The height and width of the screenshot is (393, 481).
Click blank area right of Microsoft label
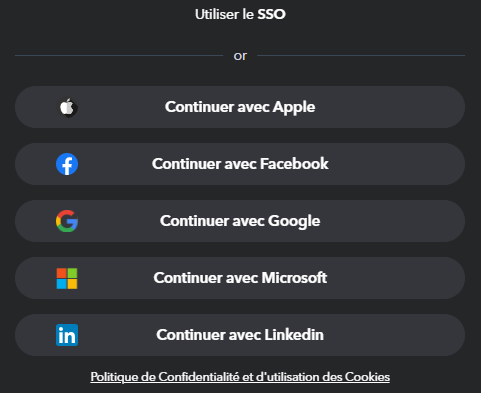click(396, 278)
